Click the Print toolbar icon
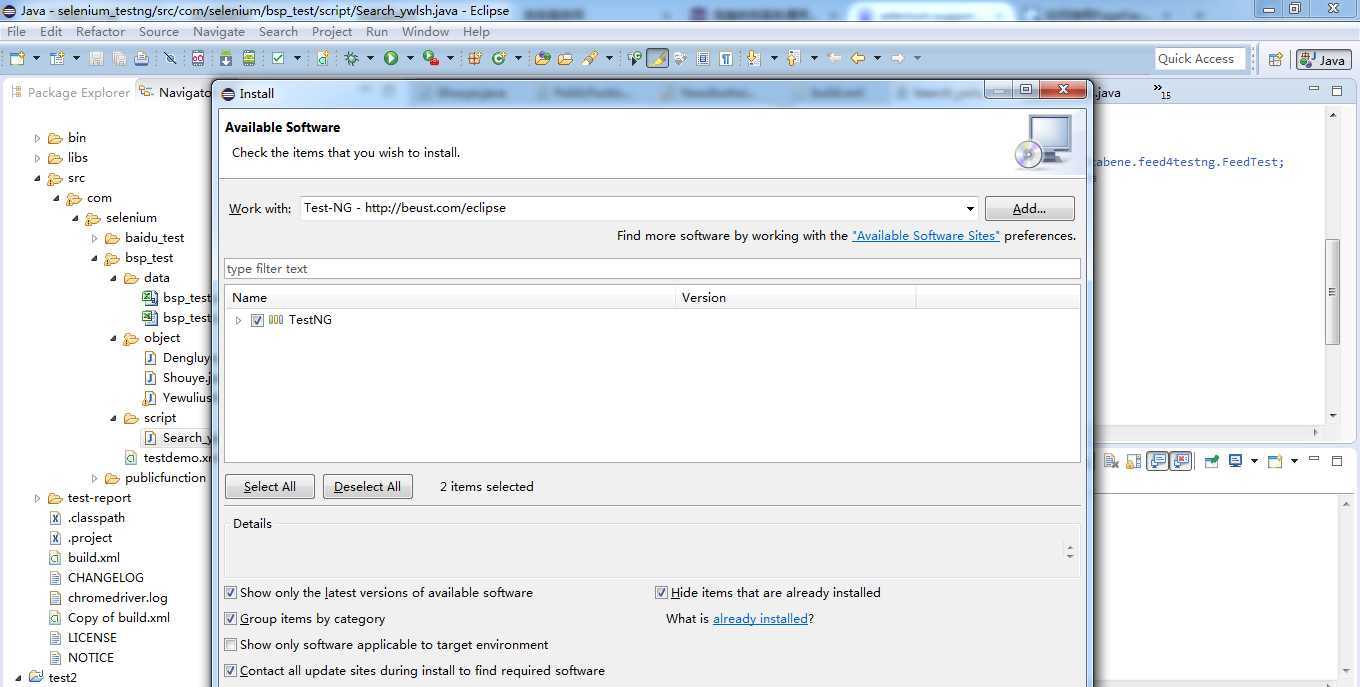 click(141, 58)
